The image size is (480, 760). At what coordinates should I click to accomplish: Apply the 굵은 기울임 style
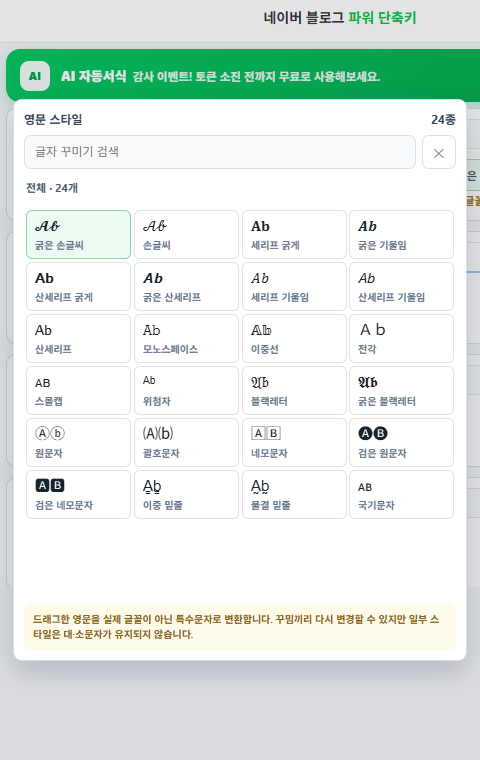[401, 235]
